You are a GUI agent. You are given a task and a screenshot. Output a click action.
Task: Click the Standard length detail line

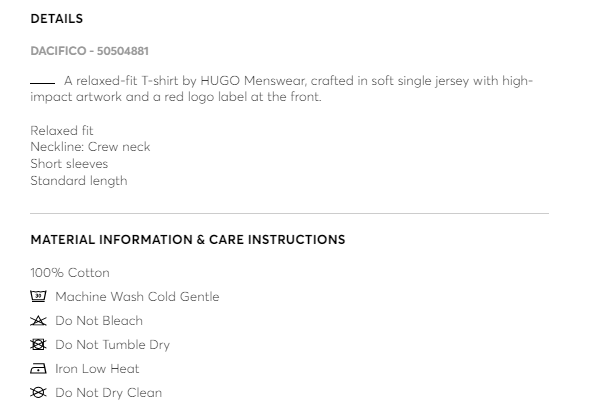pyautogui.click(x=79, y=181)
